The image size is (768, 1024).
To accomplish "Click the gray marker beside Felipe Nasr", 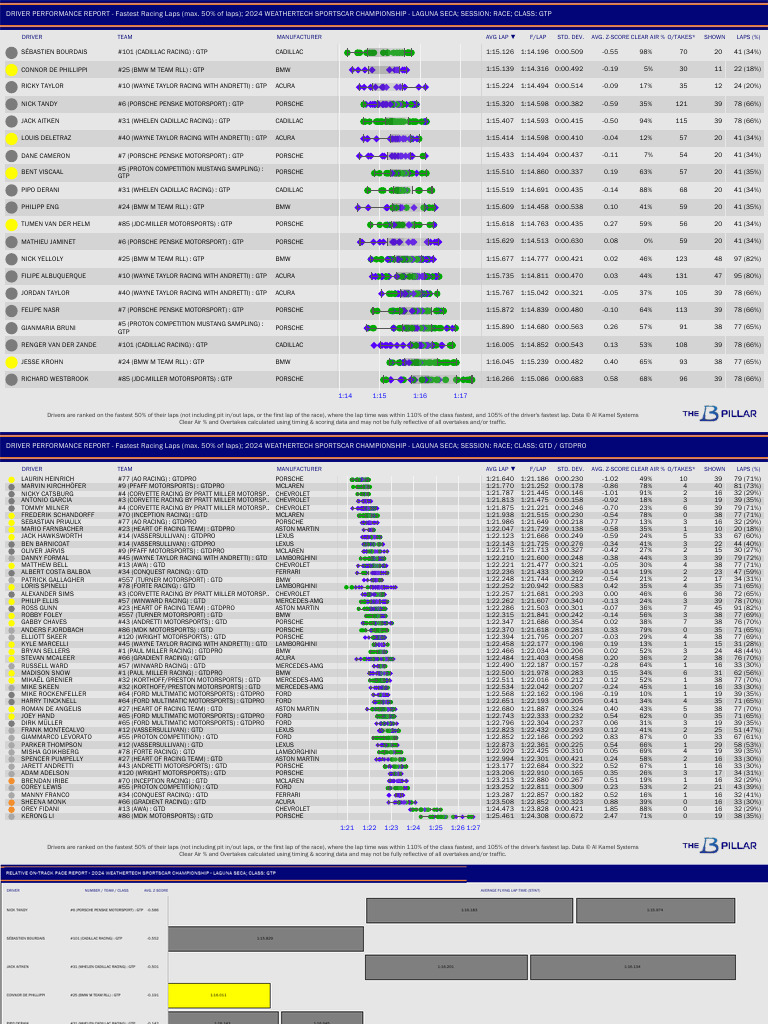I will [11, 311].
